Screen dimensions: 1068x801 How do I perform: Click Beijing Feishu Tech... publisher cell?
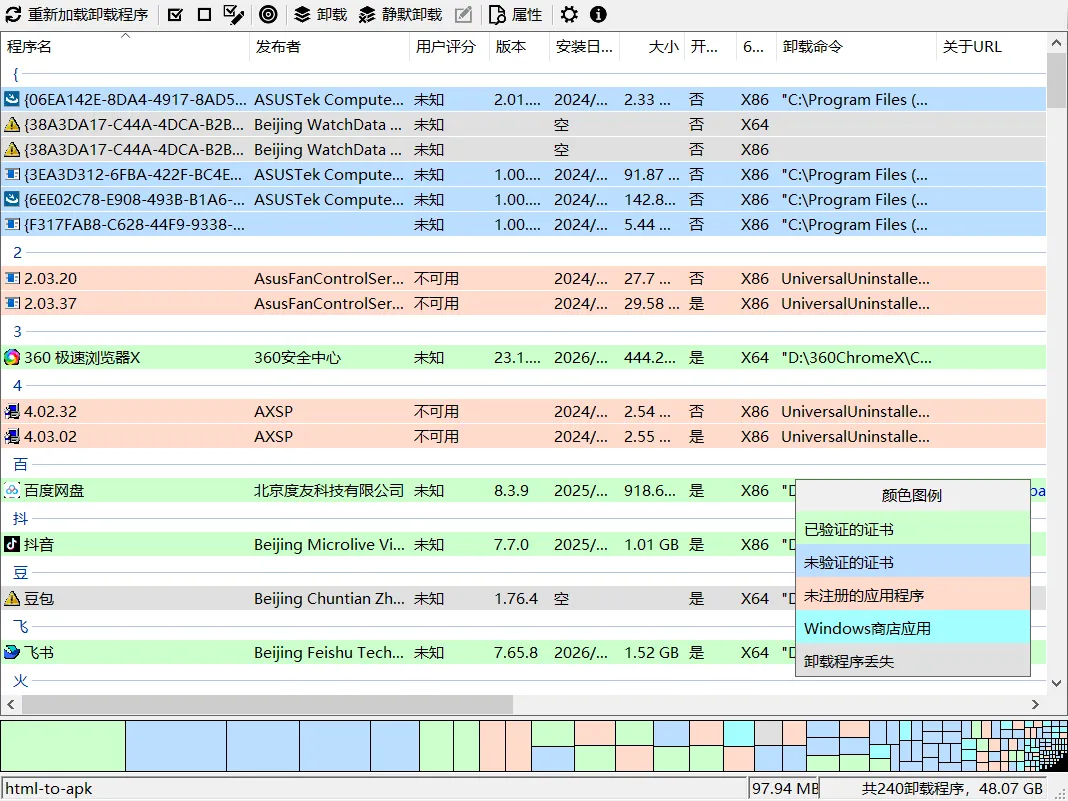click(329, 653)
